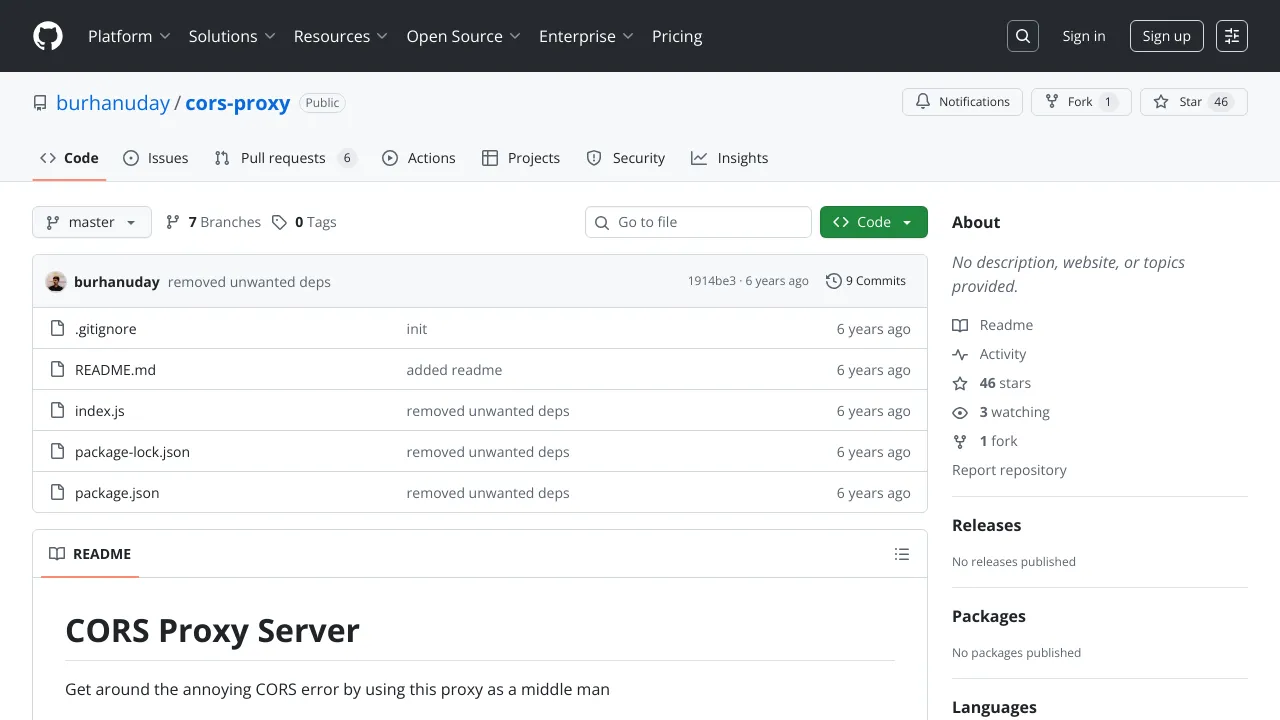This screenshot has height=720, width=1280.
Task: Open the master branch selector dropdown
Action: click(x=92, y=222)
